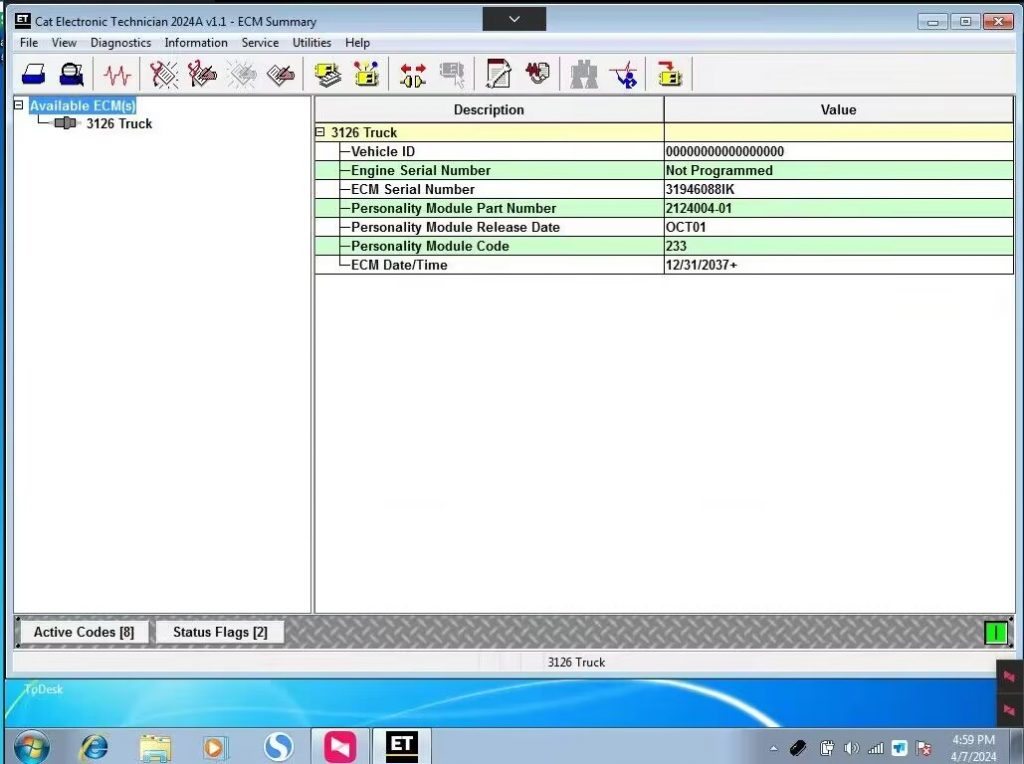The image size is (1024, 764).
Task: Click the Status Flags [2] button
Action: [x=220, y=632]
